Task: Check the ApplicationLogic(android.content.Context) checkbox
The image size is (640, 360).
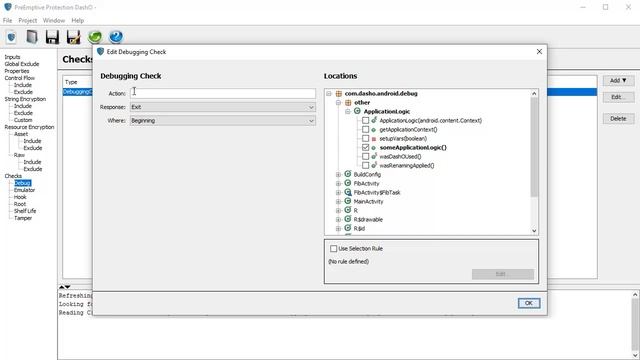Action: (x=365, y=120)
